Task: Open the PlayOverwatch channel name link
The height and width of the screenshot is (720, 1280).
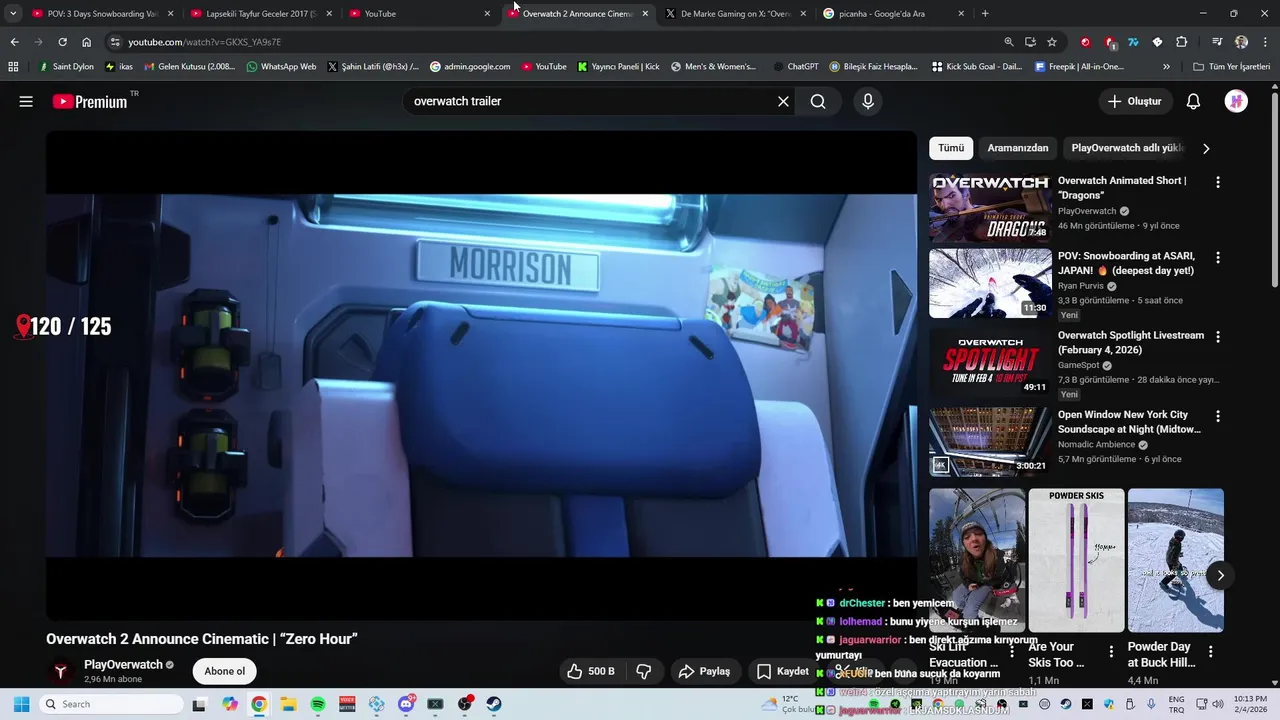Action: point(123,665)
